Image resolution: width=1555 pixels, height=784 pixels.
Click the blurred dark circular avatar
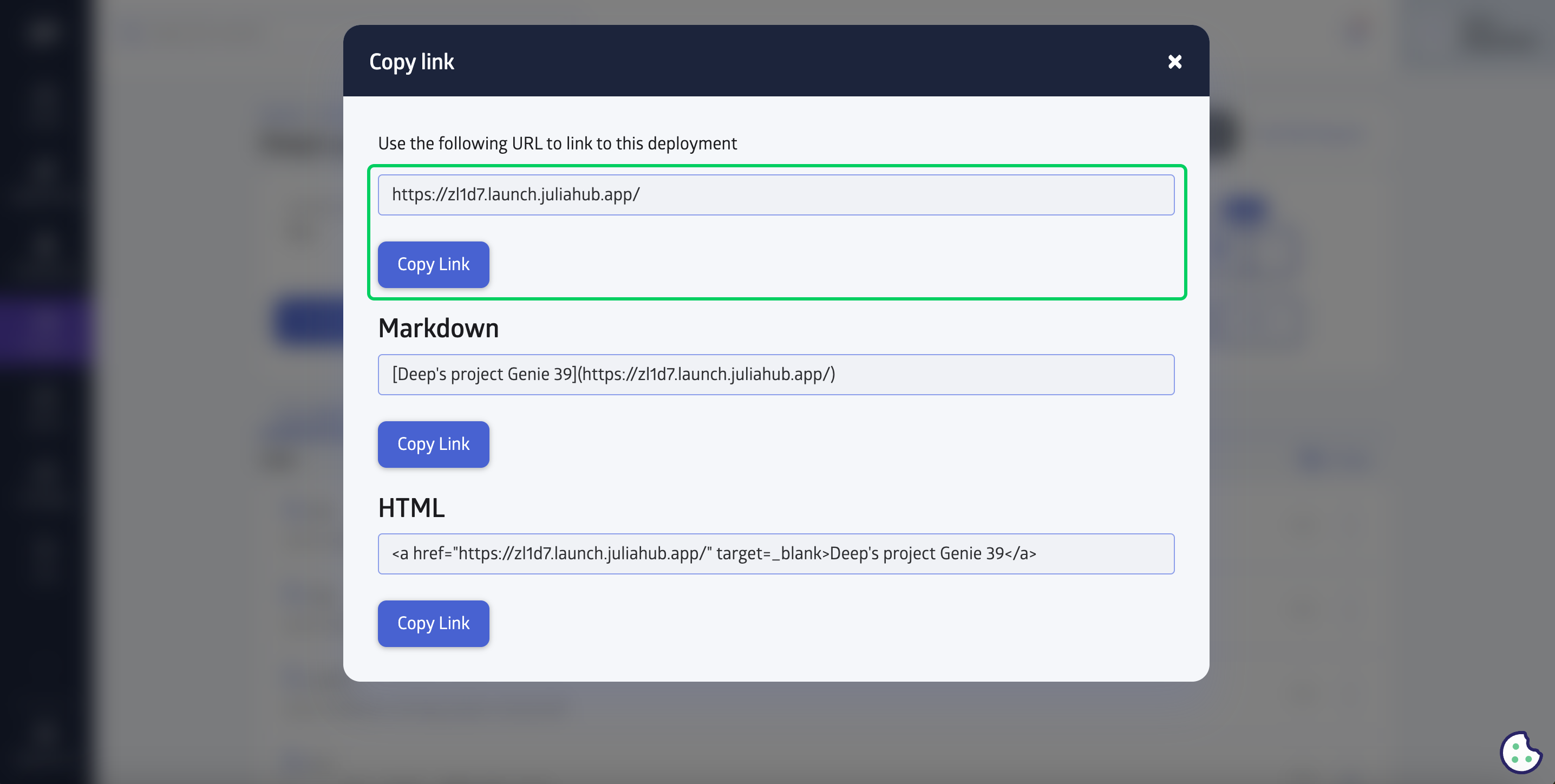click(1220, 133)
